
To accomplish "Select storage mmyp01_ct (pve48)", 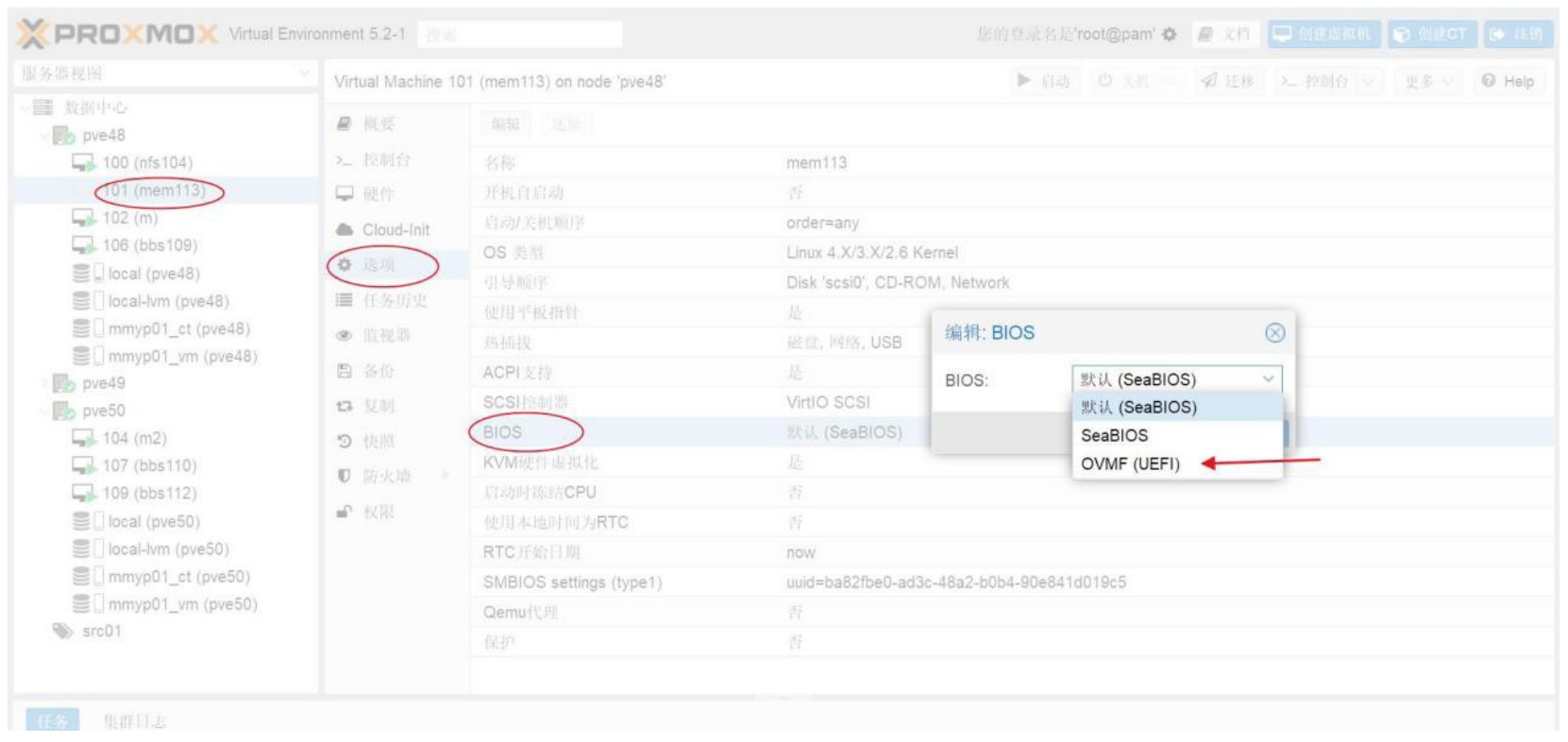I will click(178, 329).
